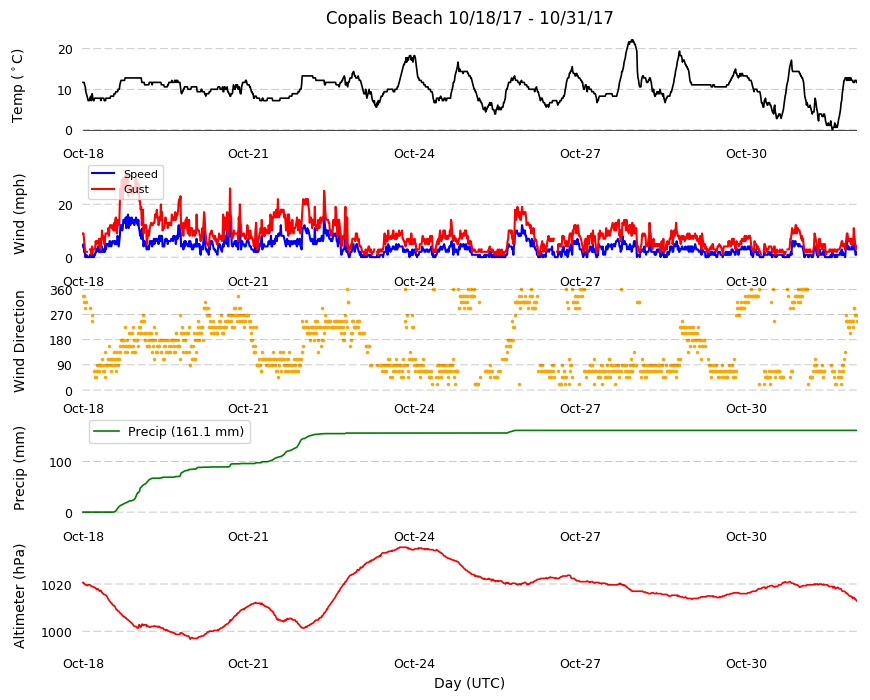Click the Wind (mph) axis label
870x700 pixels.
19,214
